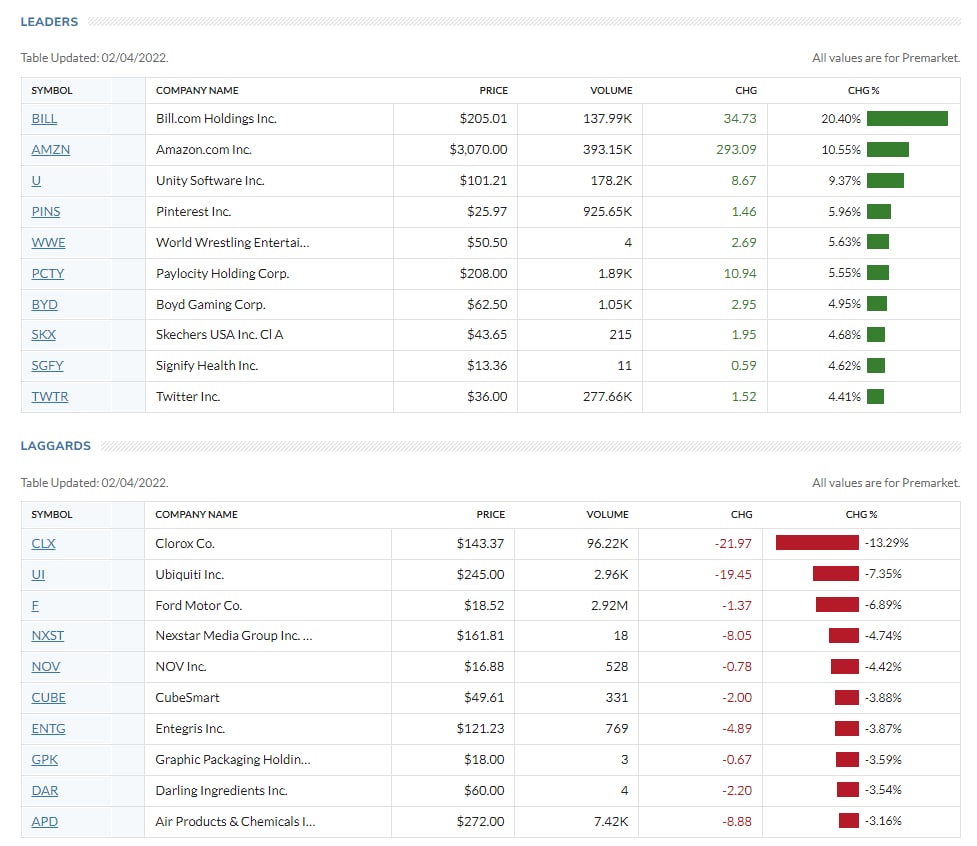Viewport: 977px width, 846px height.
Task: Click the 277.66K volume for Twitter
Action: tap(608, 397)
